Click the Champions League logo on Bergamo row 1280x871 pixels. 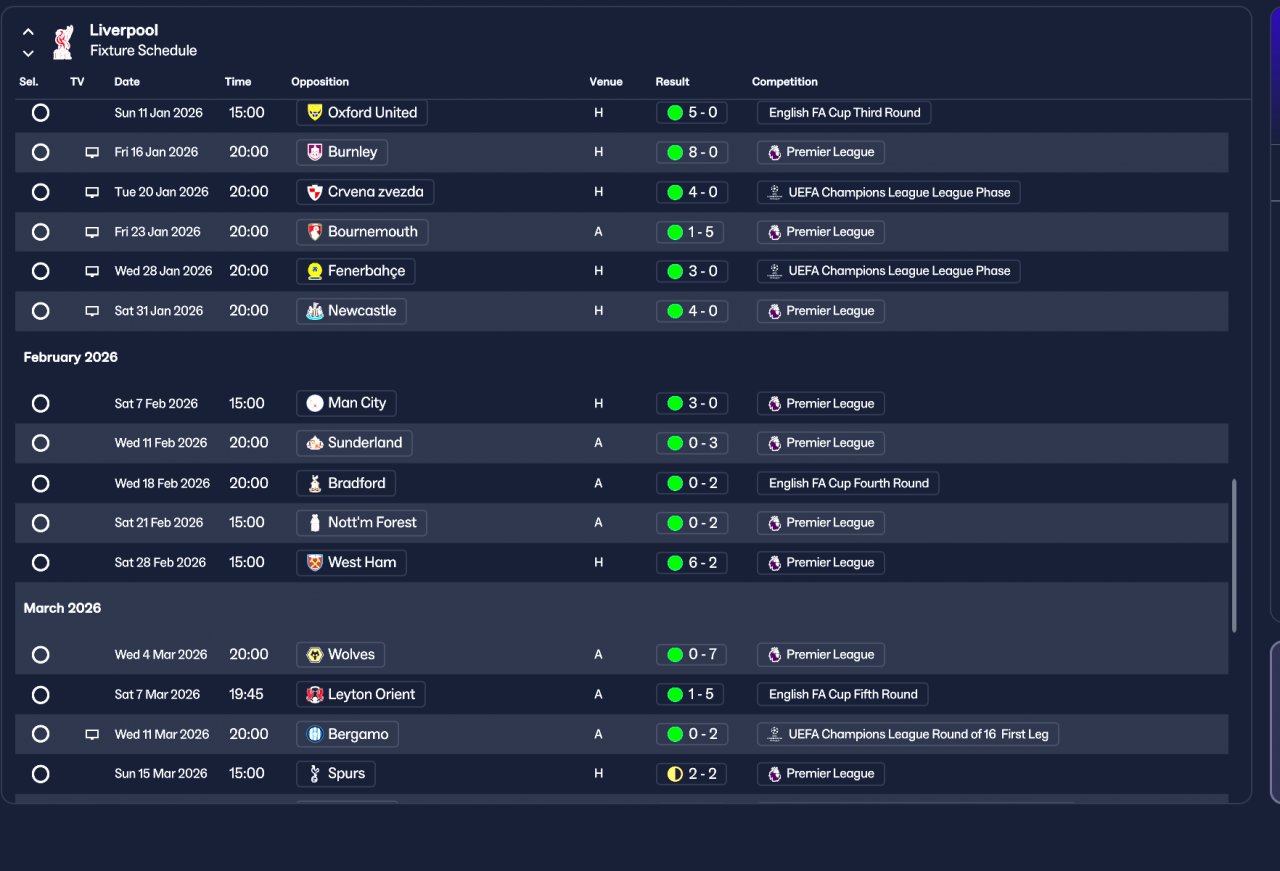pyautogui.click(x=774, y=734)
